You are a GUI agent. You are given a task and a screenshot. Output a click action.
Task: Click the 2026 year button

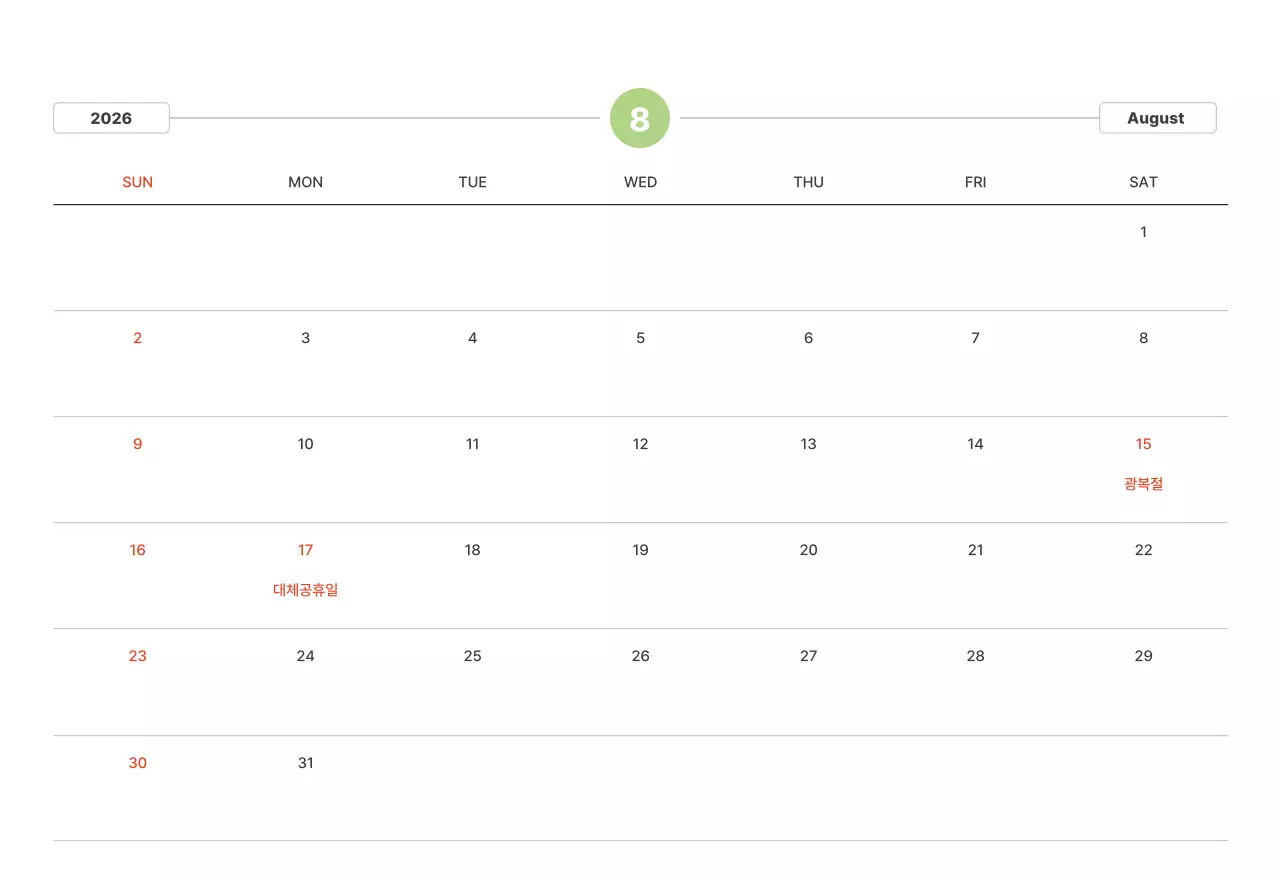[x=111, y=118]
